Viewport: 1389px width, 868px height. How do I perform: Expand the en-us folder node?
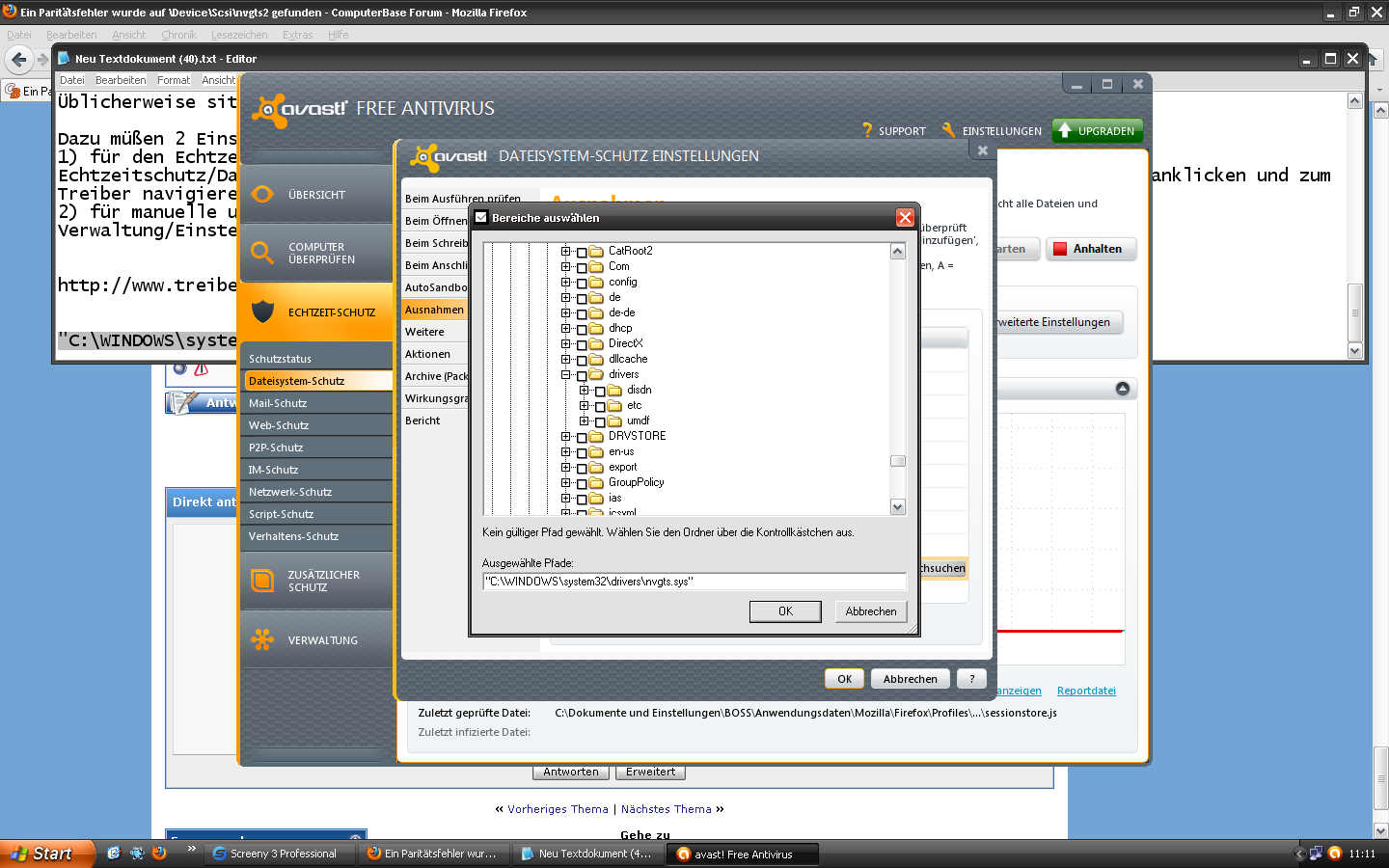(x=566, y=451)
